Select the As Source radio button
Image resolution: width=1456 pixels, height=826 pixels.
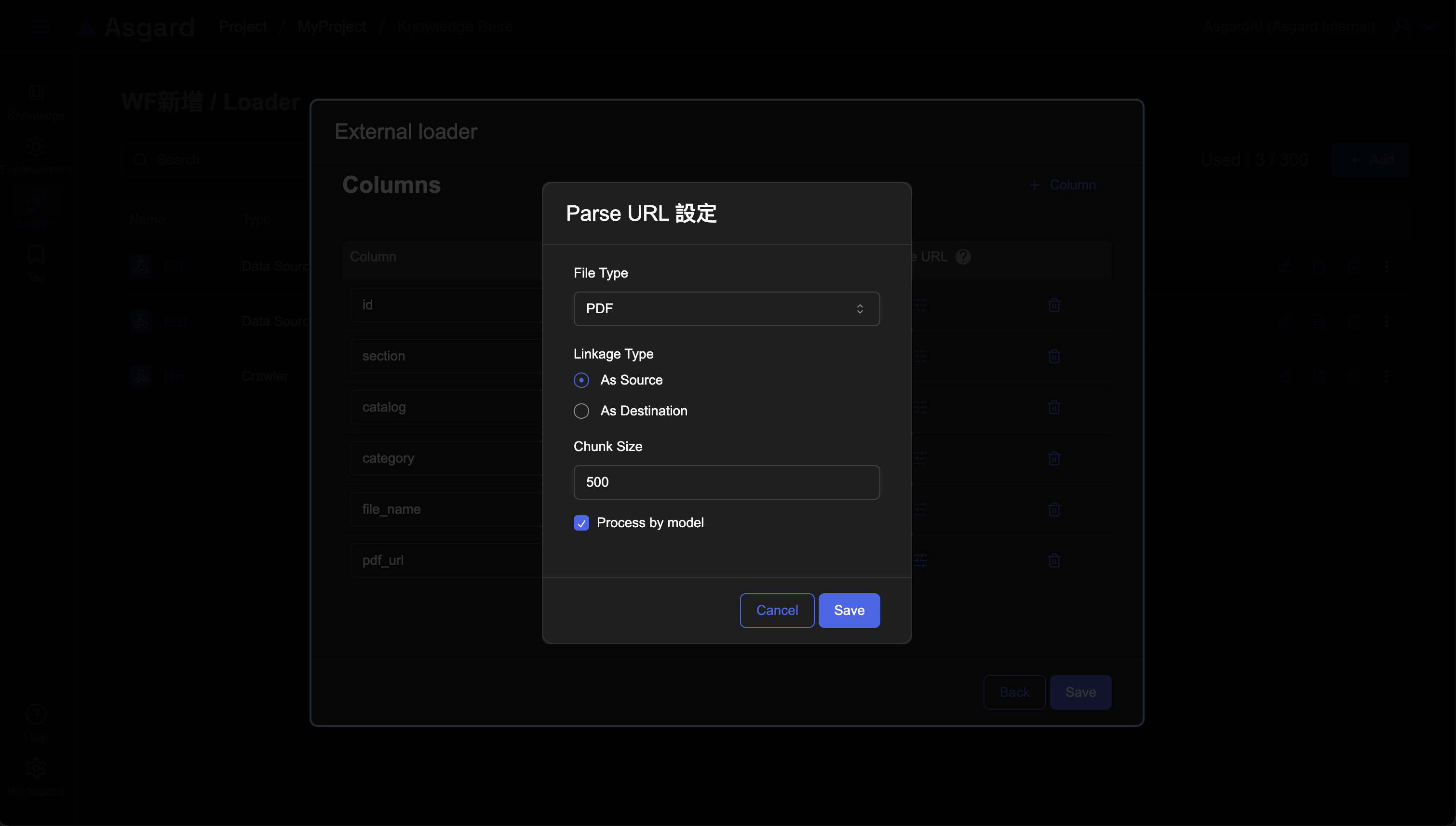click(581, 380)
